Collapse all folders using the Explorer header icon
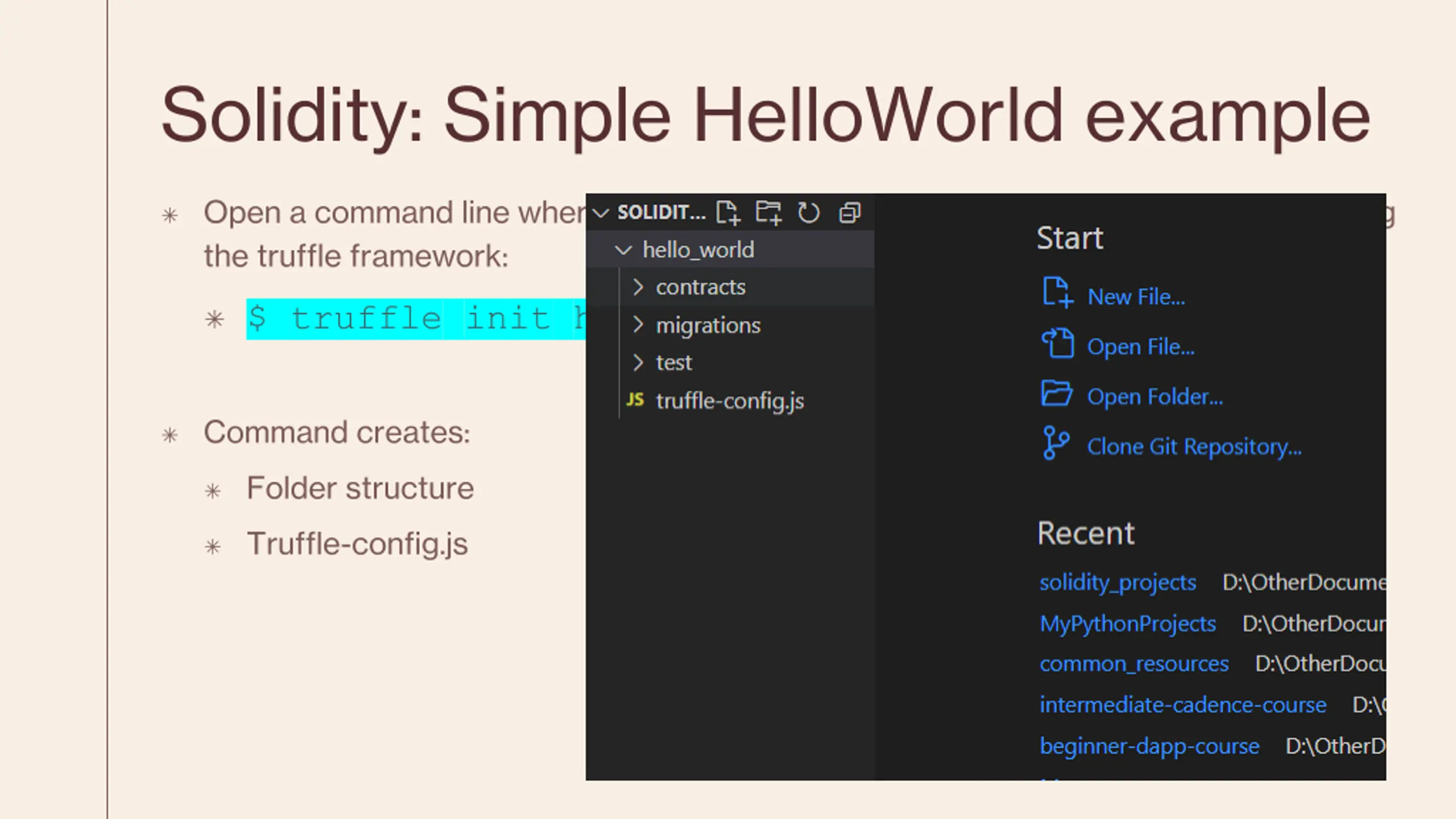This screenshot has height=819, width=1456. click(850, 213)
